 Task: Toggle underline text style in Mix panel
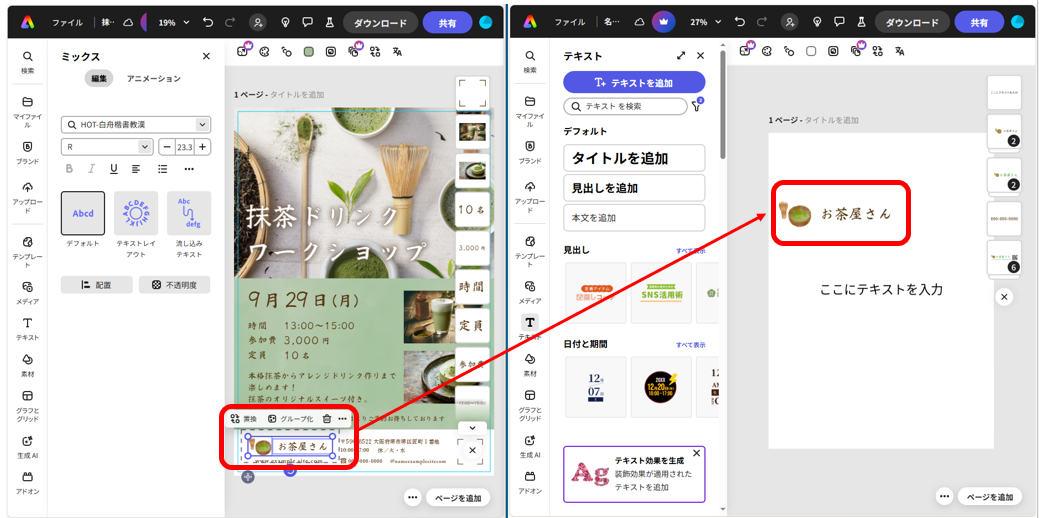tap(113, 169)
